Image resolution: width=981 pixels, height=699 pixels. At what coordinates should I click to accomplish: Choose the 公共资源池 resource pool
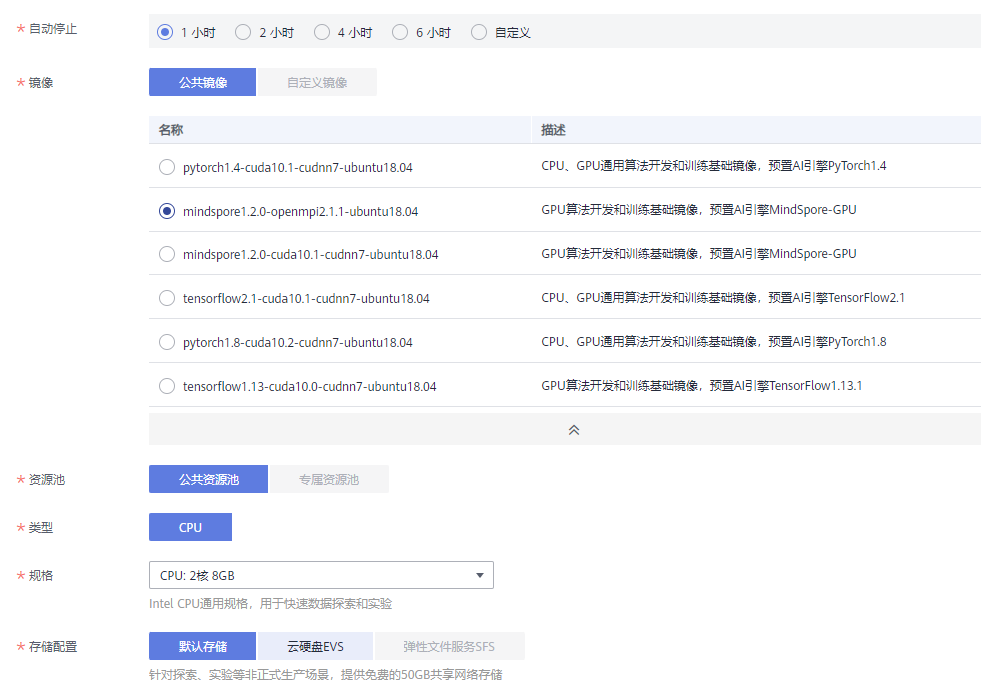coord(208,479)
